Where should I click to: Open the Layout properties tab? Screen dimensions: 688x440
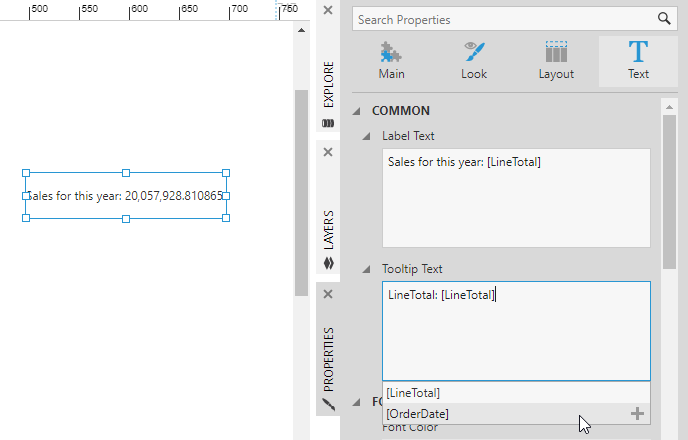tap(556, 61)
